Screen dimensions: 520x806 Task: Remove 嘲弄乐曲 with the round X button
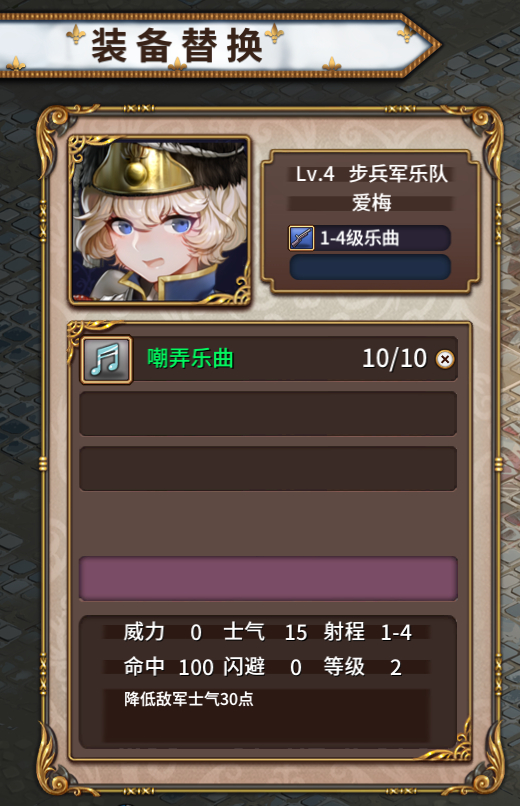pos(445,359)
